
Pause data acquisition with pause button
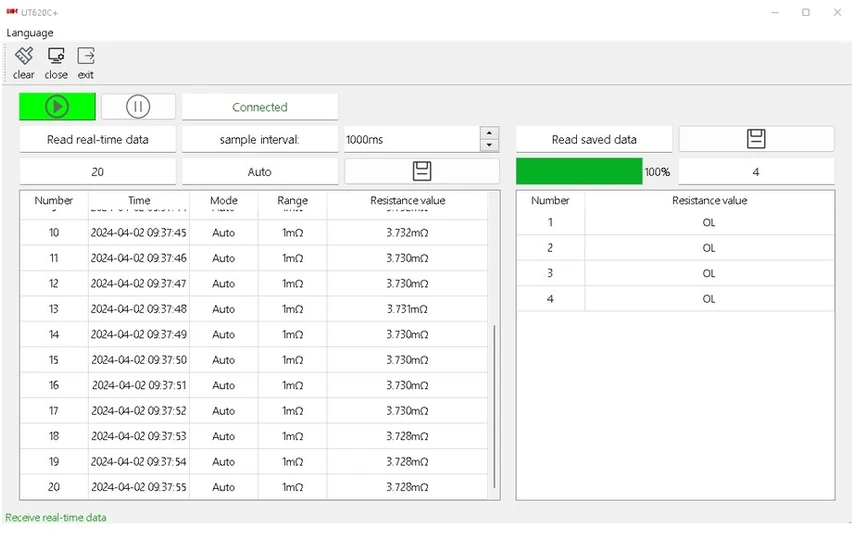pyautogui.click(x=138, y=107)
